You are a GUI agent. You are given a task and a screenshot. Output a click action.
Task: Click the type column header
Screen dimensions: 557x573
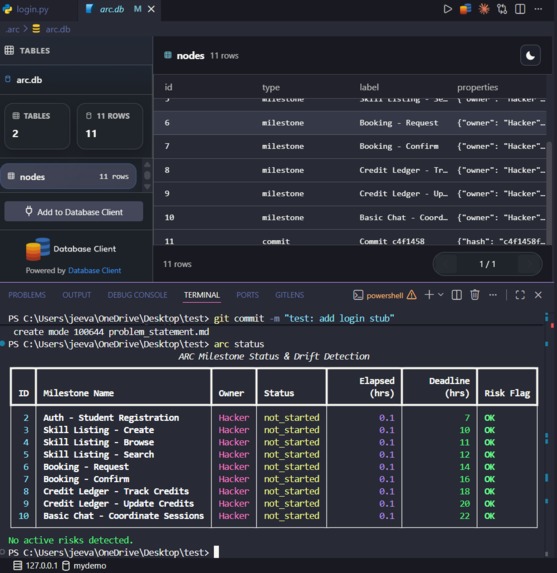click(x=271, y=87)
